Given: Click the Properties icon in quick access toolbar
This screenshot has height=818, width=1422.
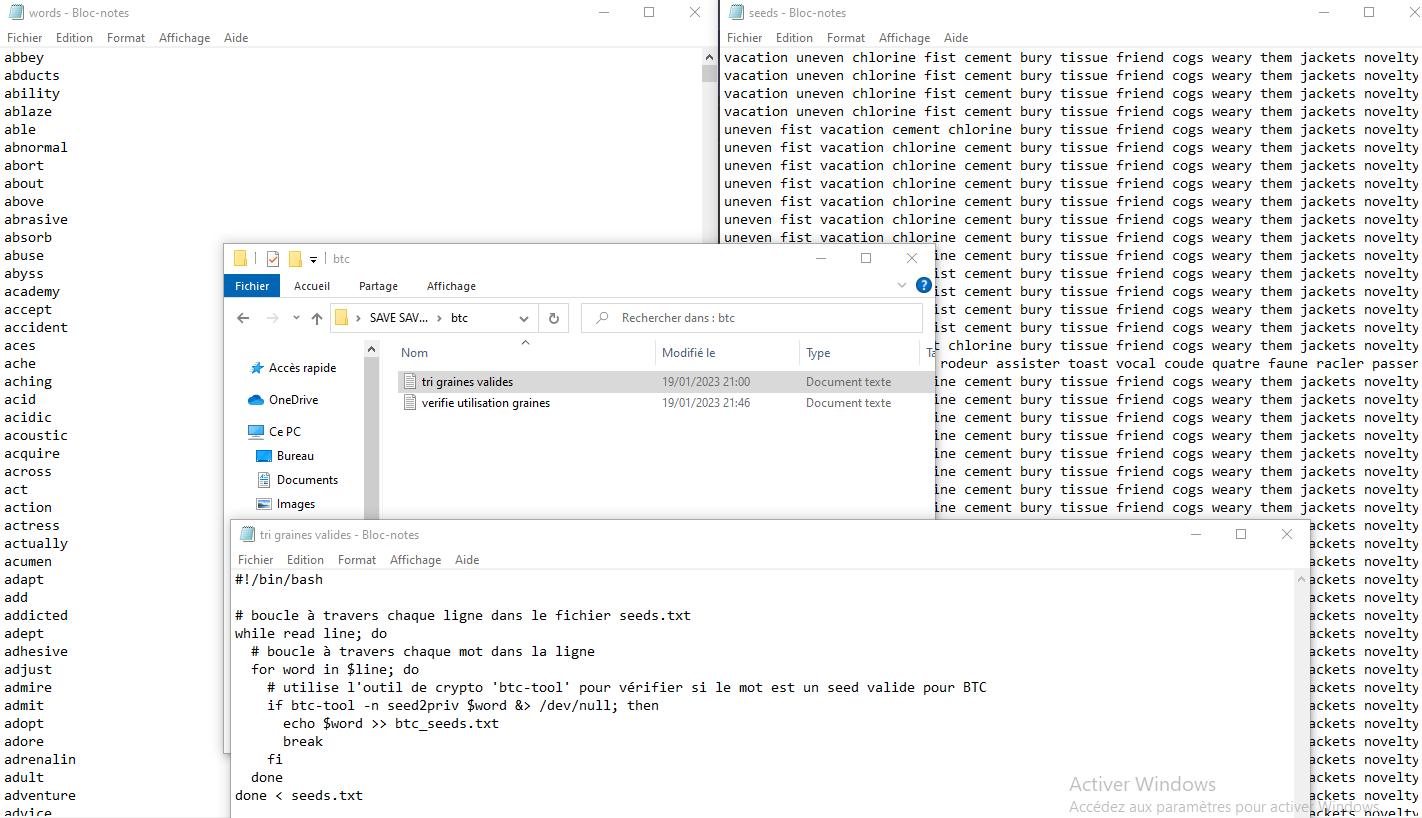Looking at the screenshot, I should (x=273, y=259).
